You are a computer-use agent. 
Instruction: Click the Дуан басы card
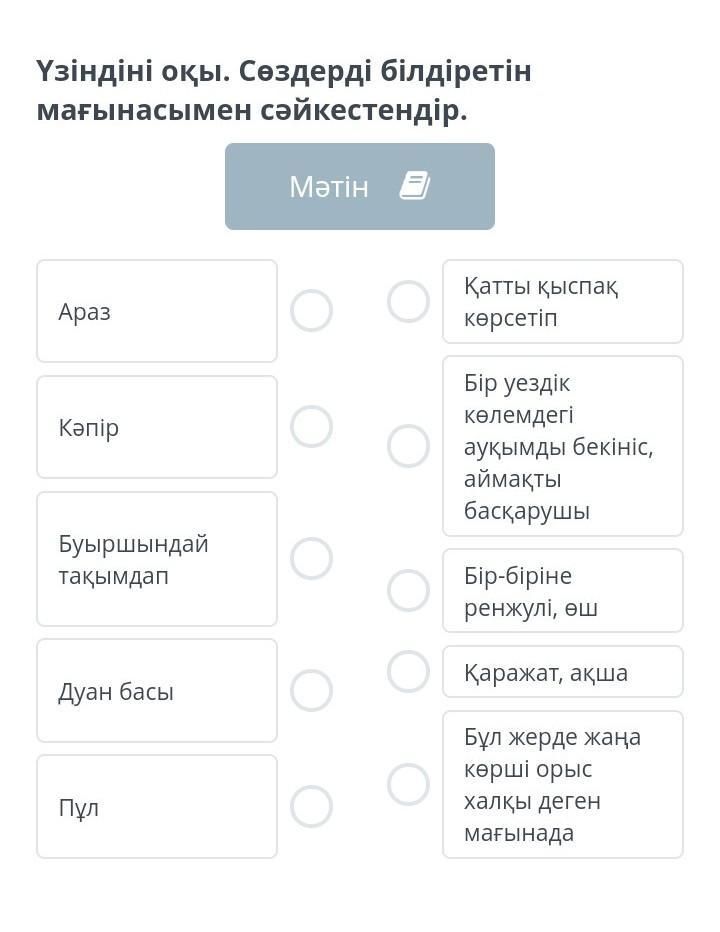[x=157, y=691]
